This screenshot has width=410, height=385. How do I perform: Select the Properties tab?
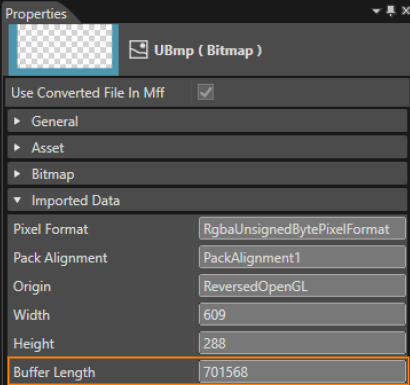36,14
